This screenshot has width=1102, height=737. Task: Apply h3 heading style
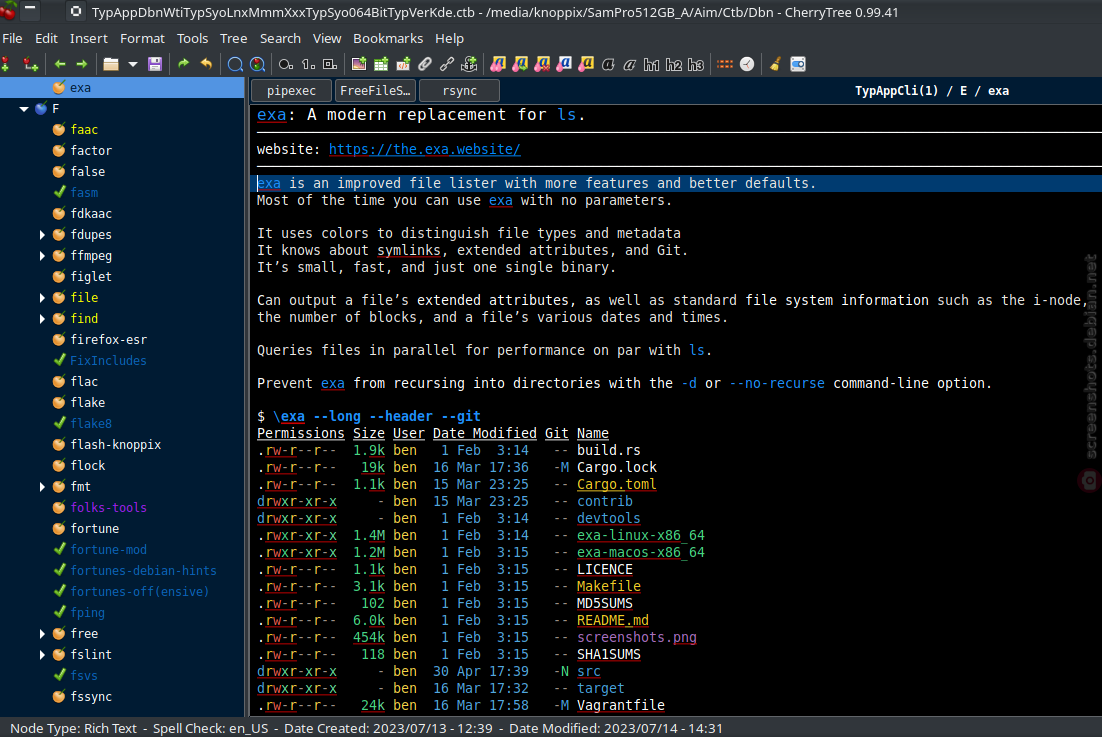pyautogui.click(x=696, y=65)
